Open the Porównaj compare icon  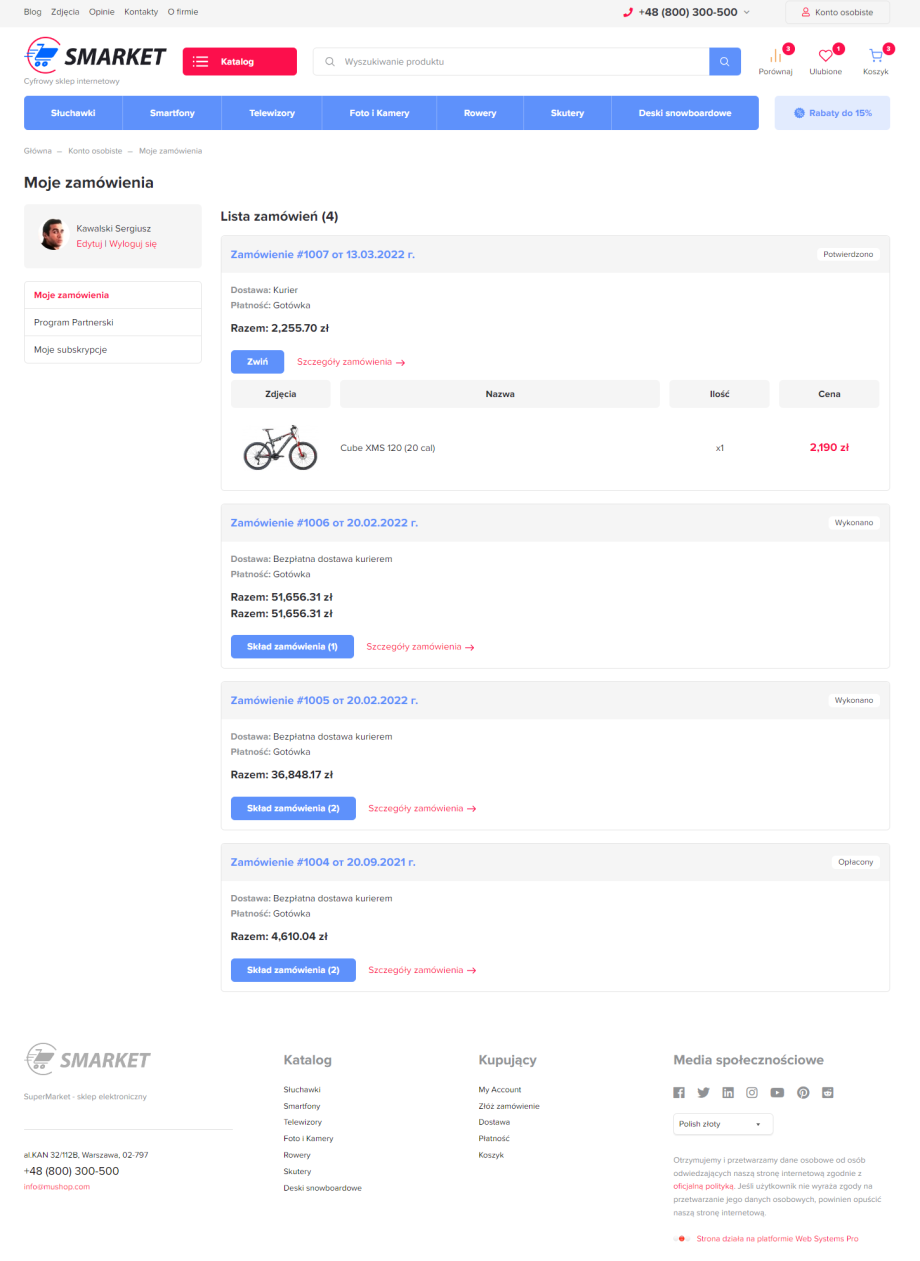775,57
